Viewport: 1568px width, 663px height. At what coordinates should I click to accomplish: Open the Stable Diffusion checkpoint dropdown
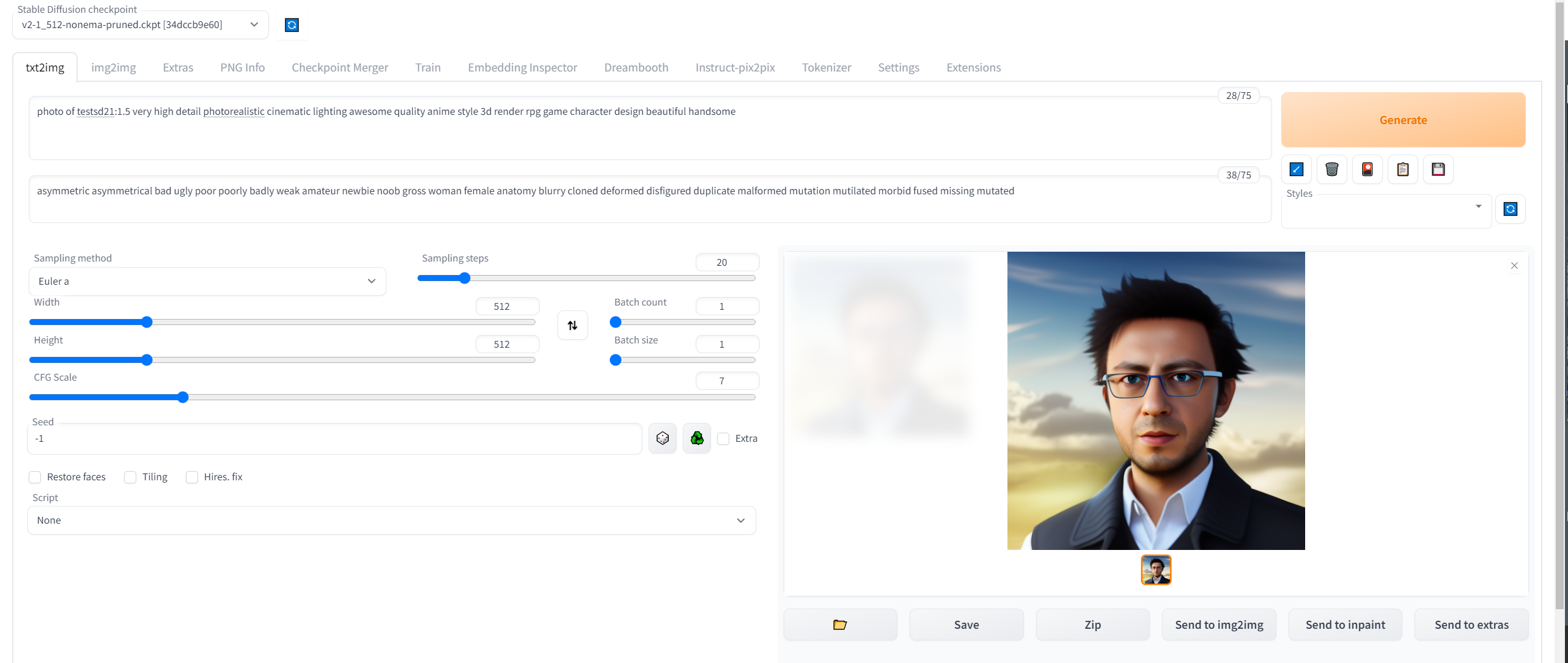[x=140, y=25]
